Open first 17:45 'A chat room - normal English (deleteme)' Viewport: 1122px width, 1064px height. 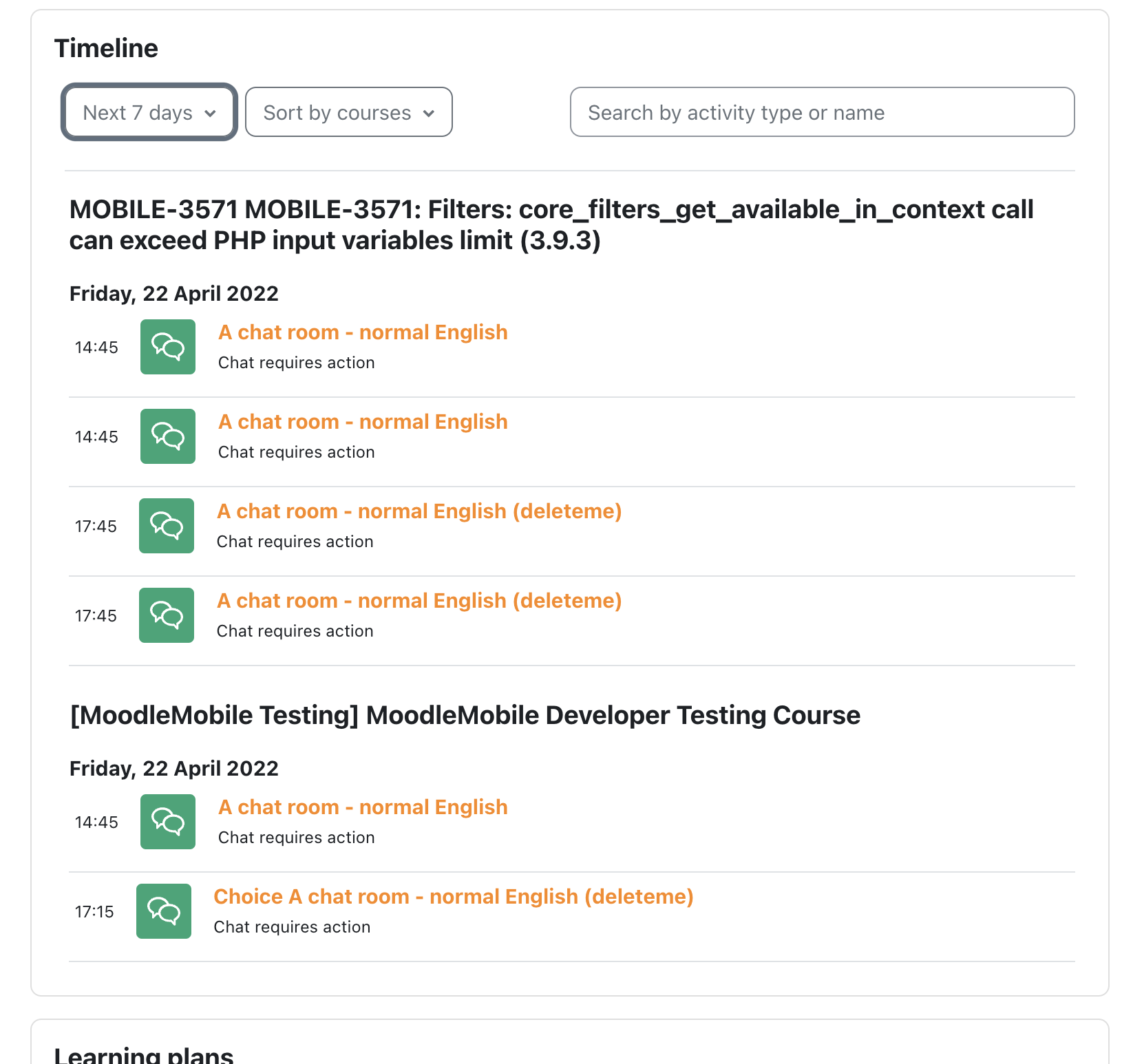419,511
